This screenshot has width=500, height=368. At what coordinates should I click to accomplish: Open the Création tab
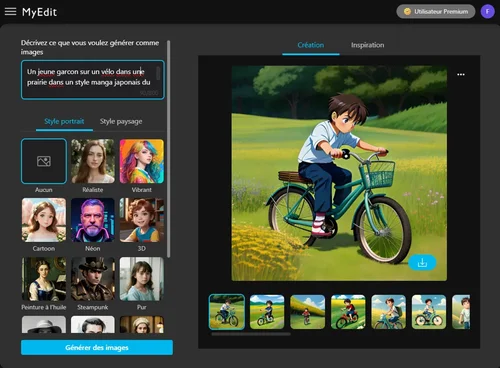tap(311, 45)
